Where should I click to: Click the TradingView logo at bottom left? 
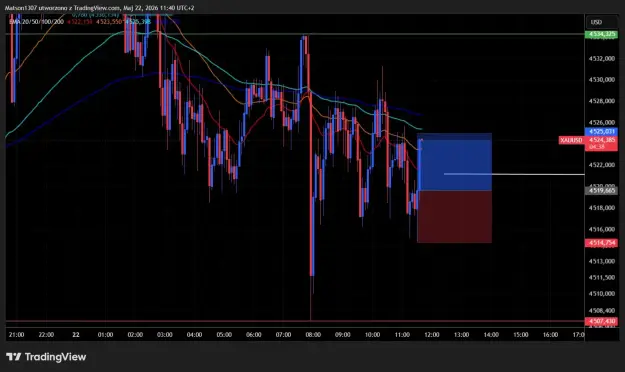pyautogui.click(x=46, y=357)
